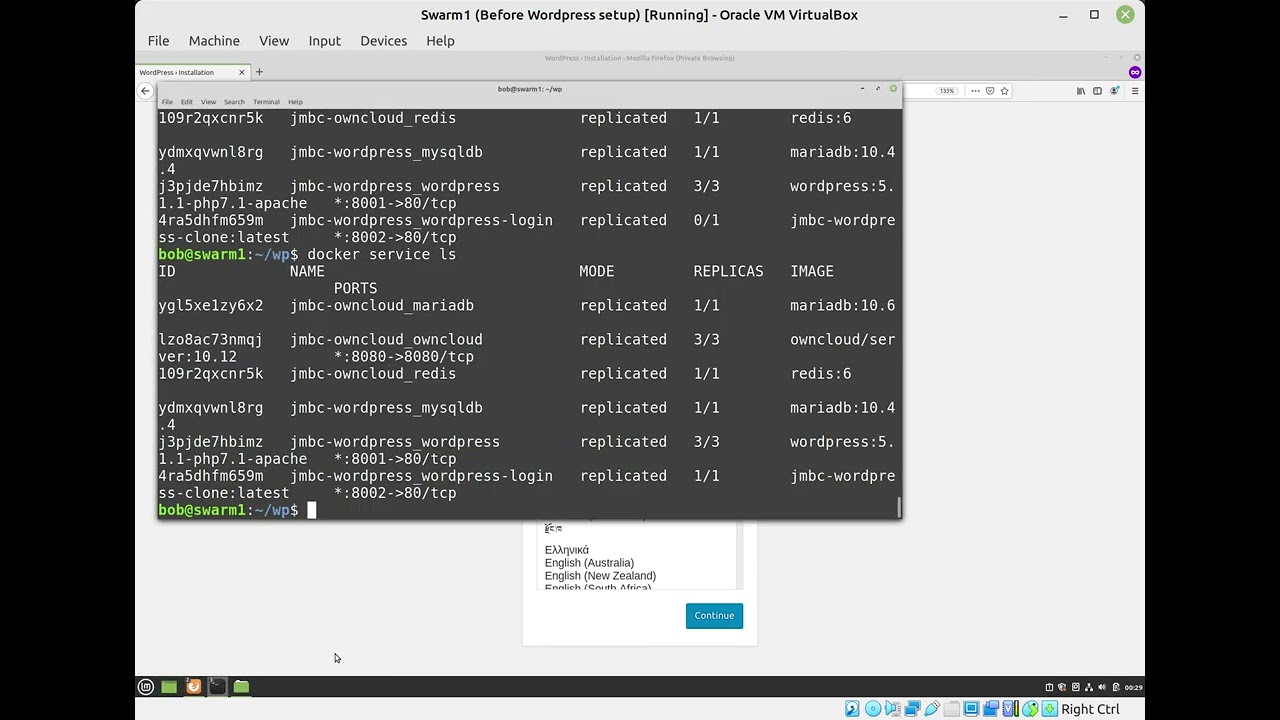Image resolution: width=1280 pixels, height=720 pixels.
Task: Switch to Firefox in the panel
Action: tap(193, 686)
